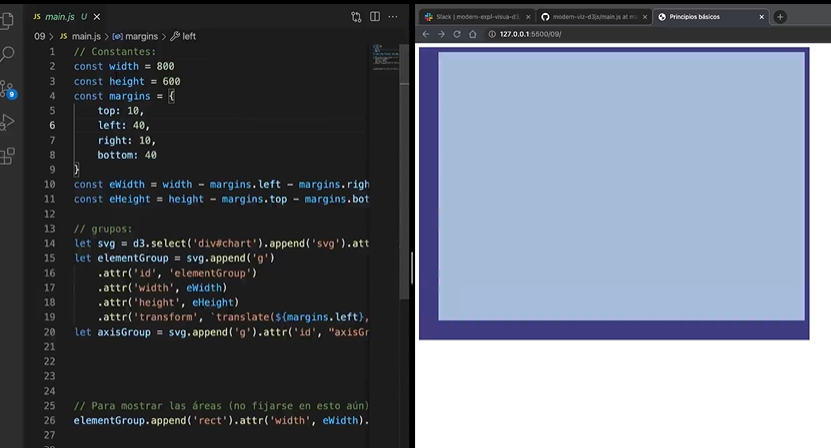Click the light blue chart rectangle

click(x=621, y=186)
